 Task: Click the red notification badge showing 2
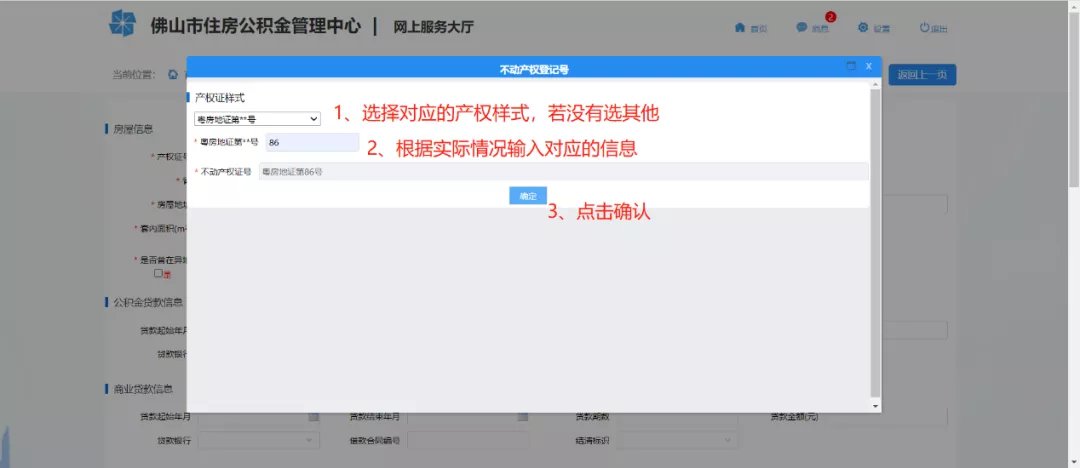coord(830,17)
